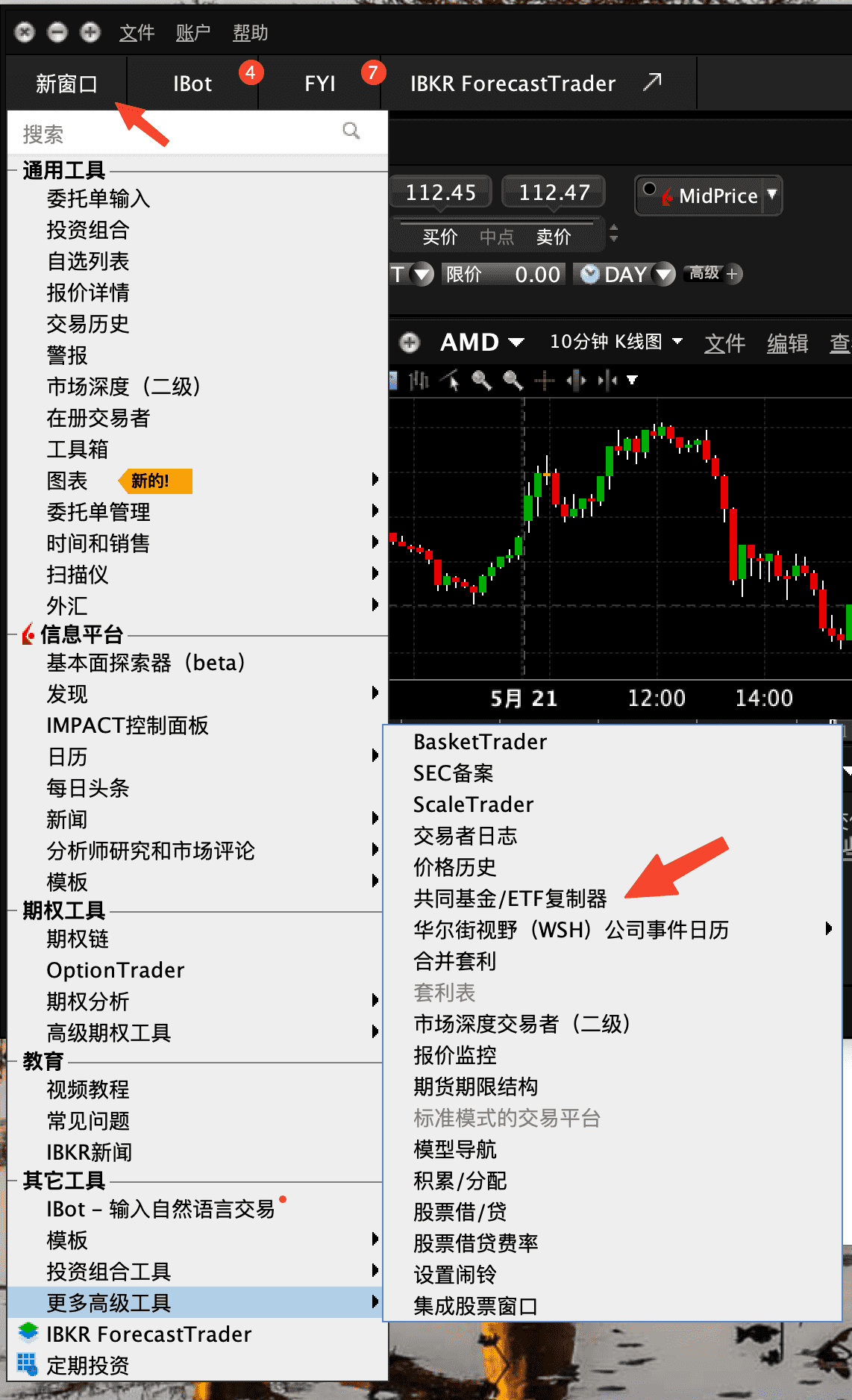Open the 文件 menu in the top menu bar
The height and width of the screenshot is (1400, 852).
pyautogui.click(x=137, y=33)
